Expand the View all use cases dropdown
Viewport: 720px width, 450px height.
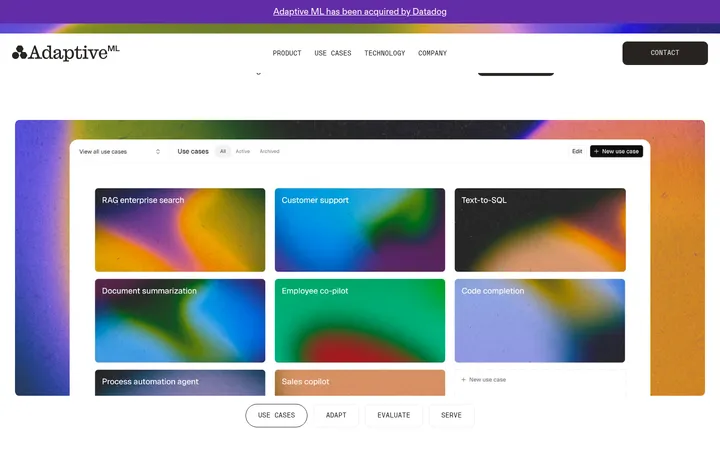[x=119, y=152]
